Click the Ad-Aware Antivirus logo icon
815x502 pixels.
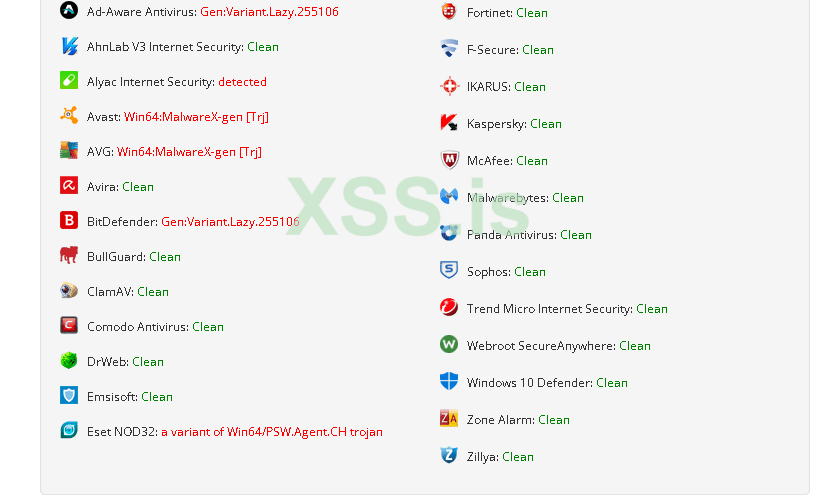tap(69, 11)
